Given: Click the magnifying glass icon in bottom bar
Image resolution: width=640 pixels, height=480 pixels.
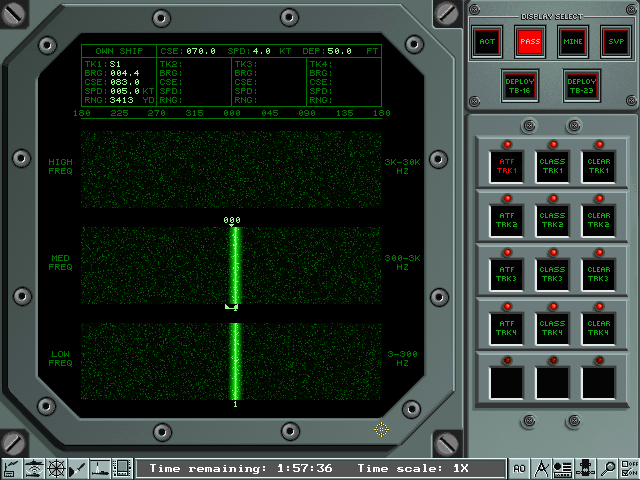Looking at the screenshot, I should 609,468.
